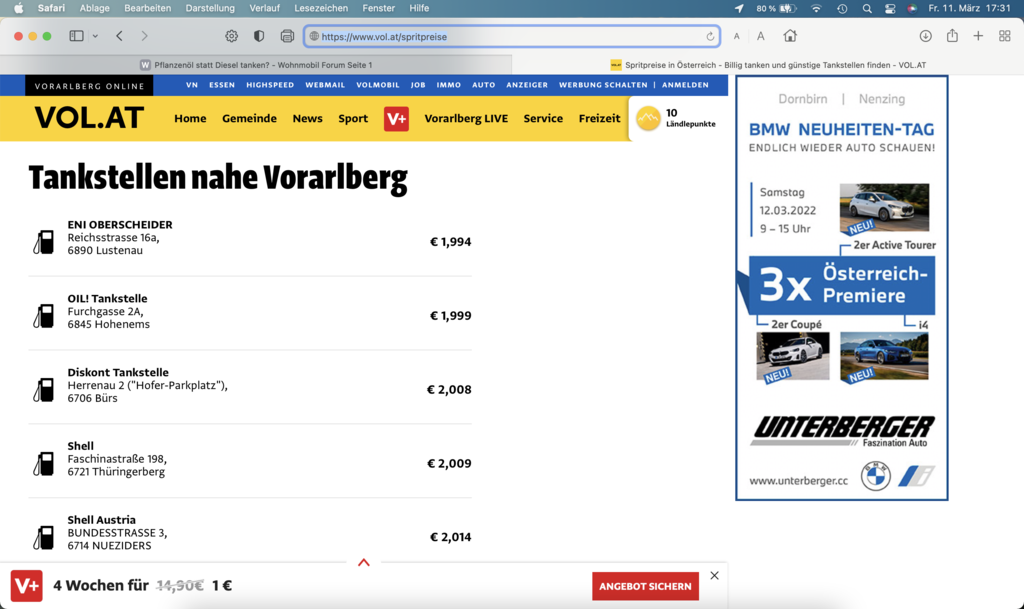Image resolution: width=1024 pixels, height=609 pixels.
Task: Open the Darstellung menu
Action: [210, 8]
